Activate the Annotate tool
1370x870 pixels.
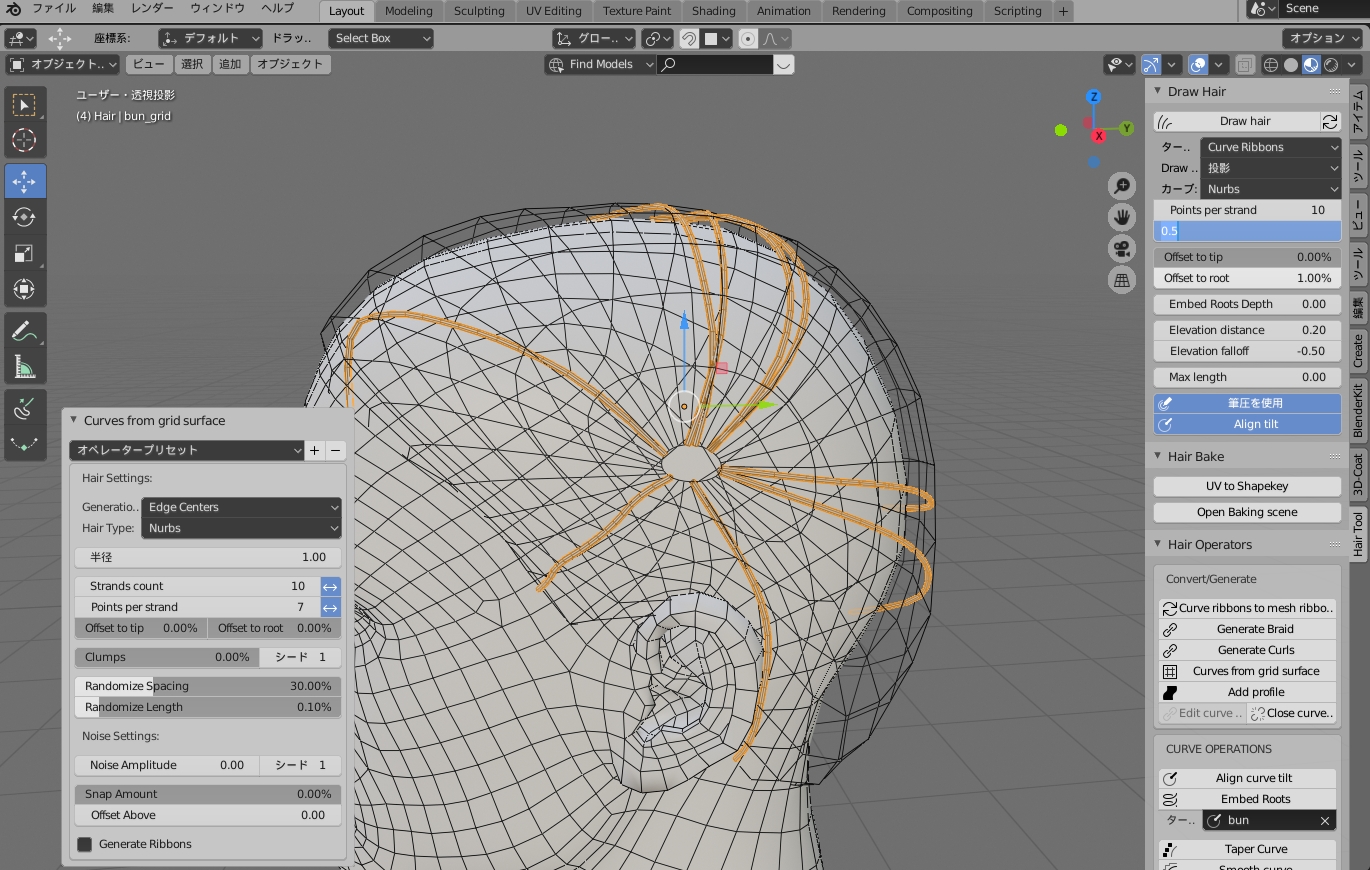tap(24, 331)
